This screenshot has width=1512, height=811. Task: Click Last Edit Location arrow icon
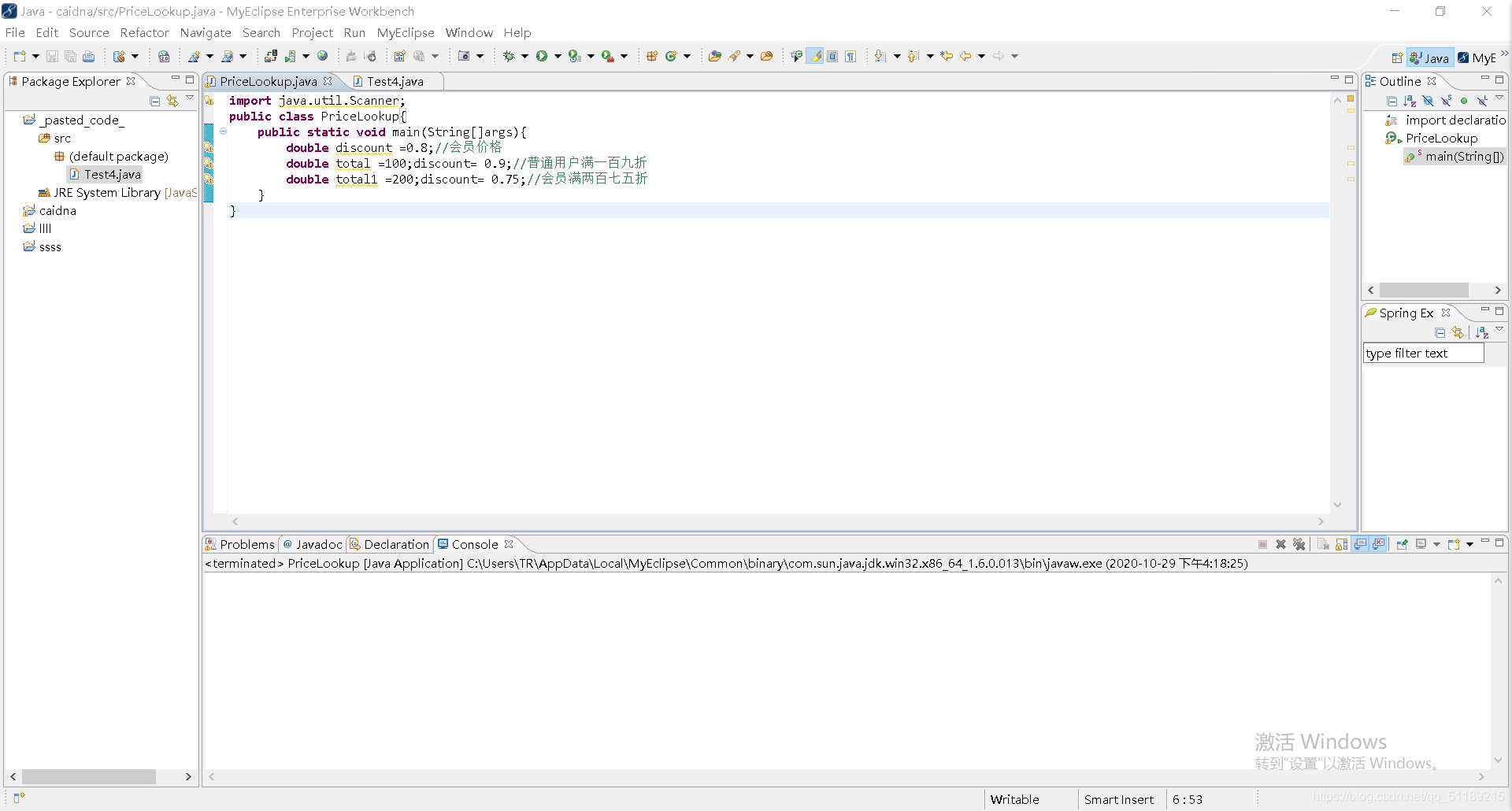point(947,56)
